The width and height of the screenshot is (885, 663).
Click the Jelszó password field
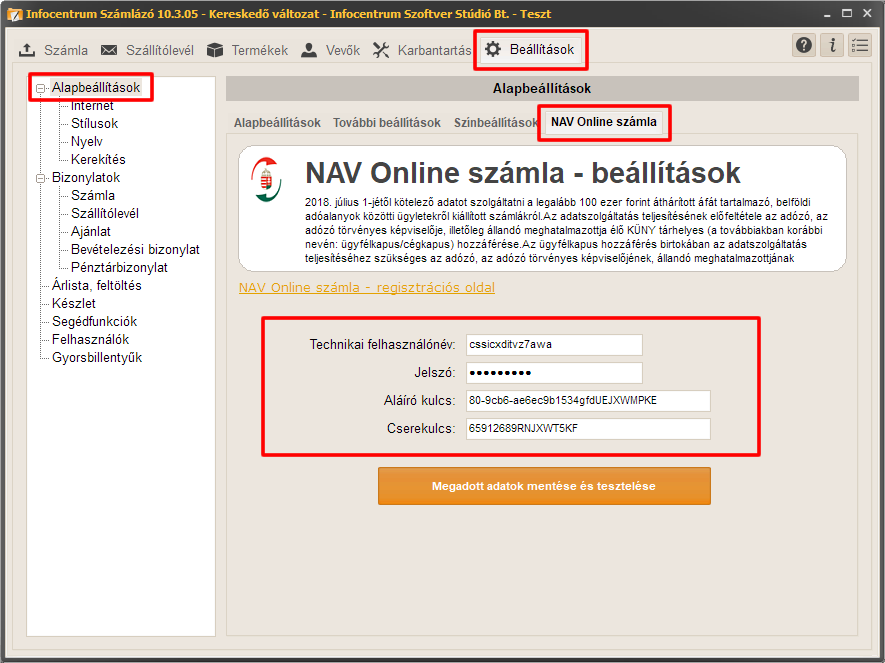tap(554, 373)
